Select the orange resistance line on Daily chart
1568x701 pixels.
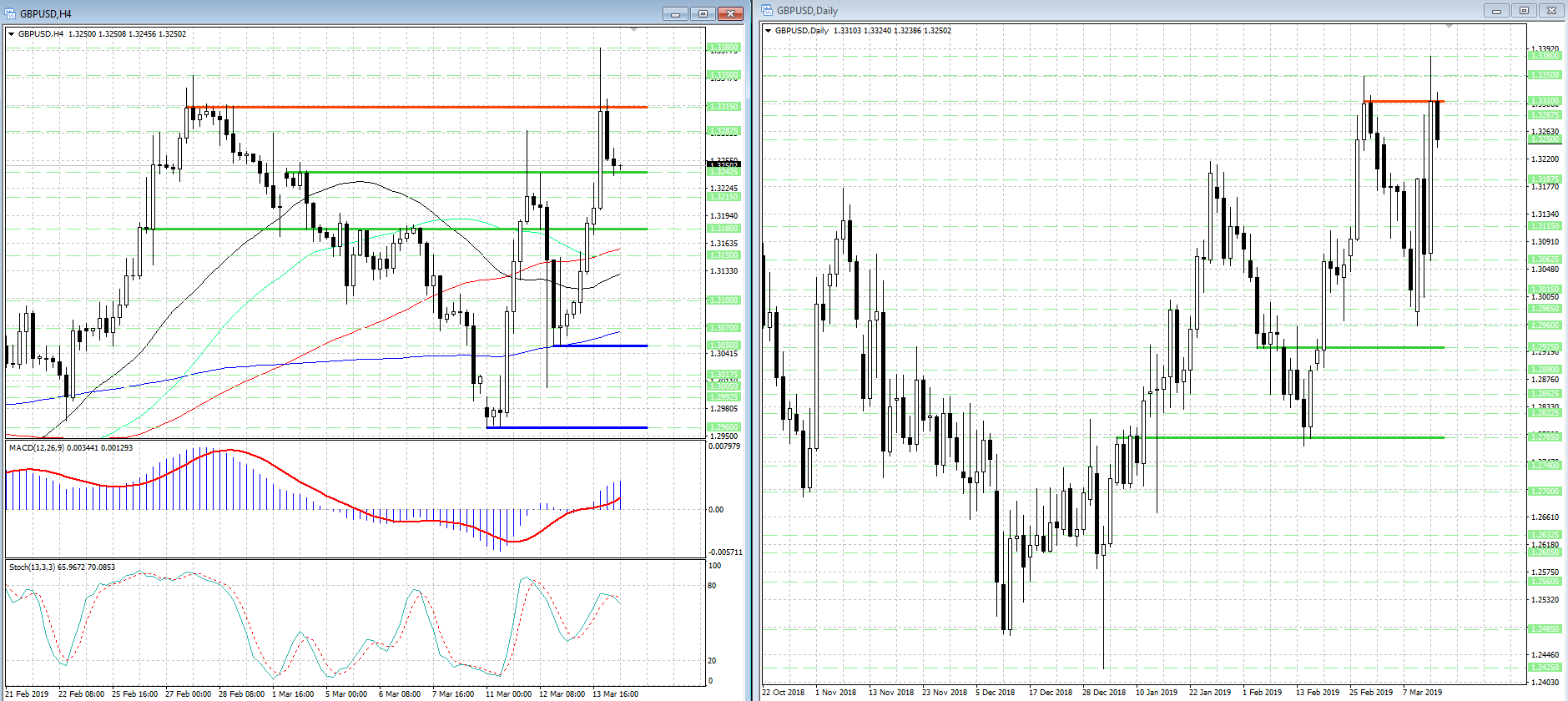[1404, 101]
